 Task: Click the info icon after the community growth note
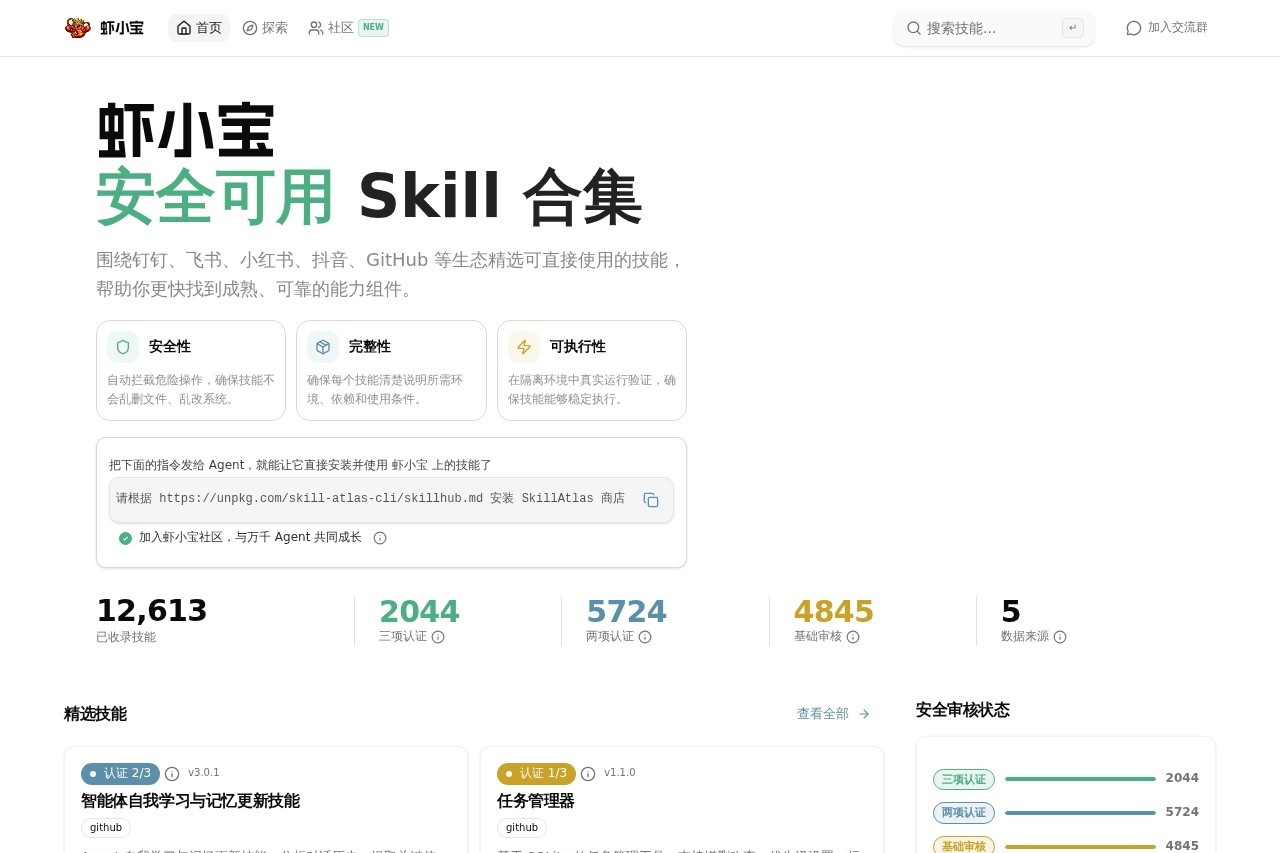pos(379,537)
